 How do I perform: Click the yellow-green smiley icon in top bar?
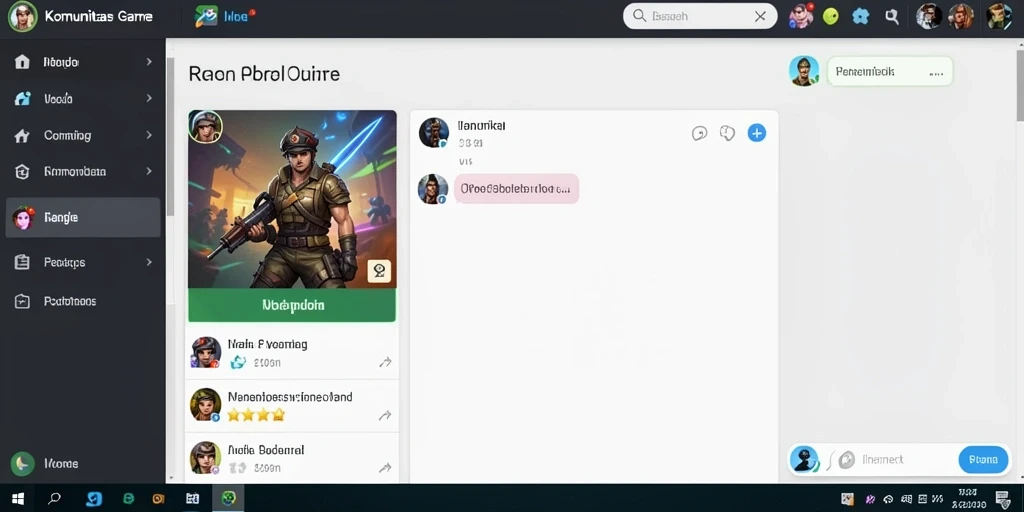click(830, 16)
